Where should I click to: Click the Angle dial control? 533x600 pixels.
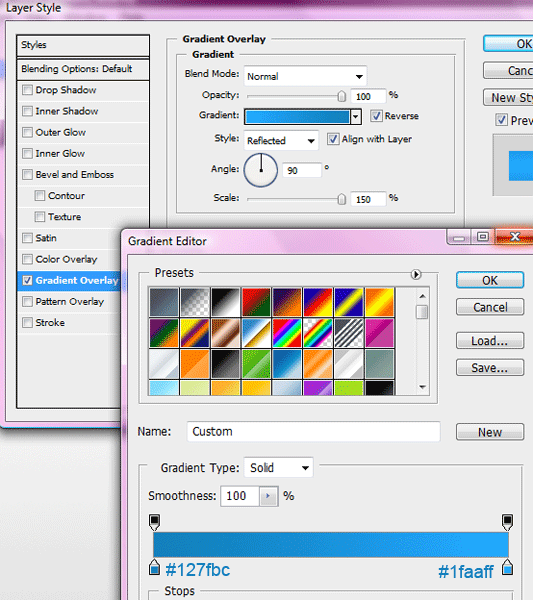click(x=261, y=170)
